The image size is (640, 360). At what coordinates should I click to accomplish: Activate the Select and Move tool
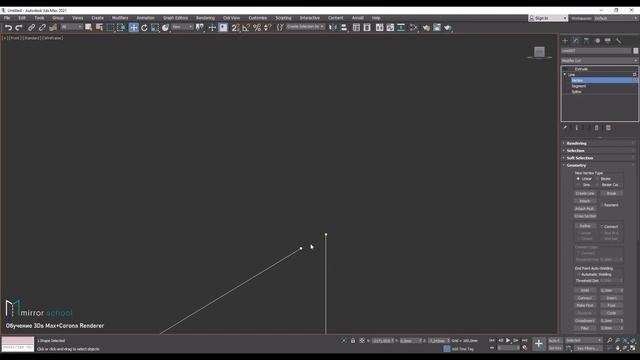tap(133, 28)
